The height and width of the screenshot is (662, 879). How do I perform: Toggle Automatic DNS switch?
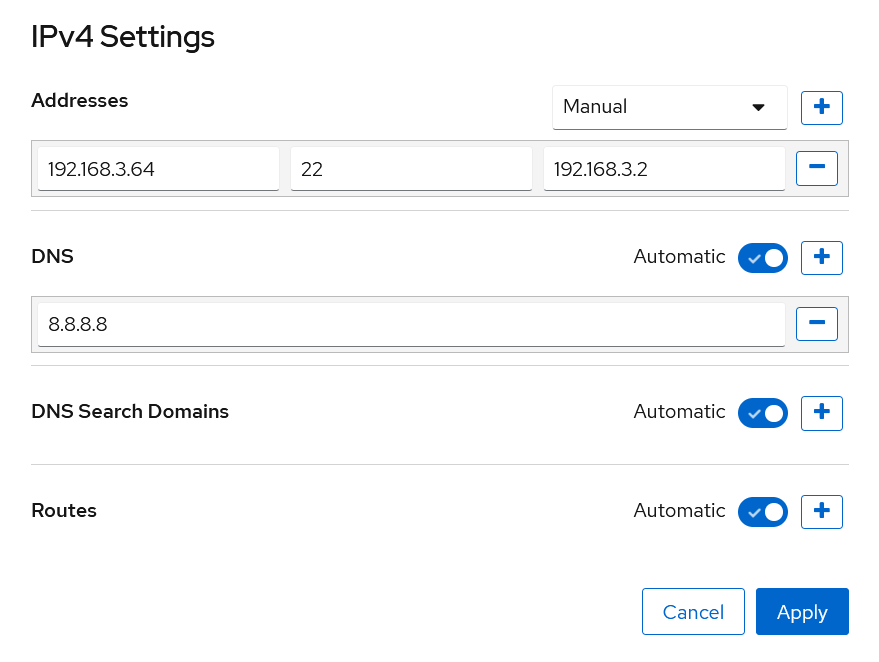point(762,258)
